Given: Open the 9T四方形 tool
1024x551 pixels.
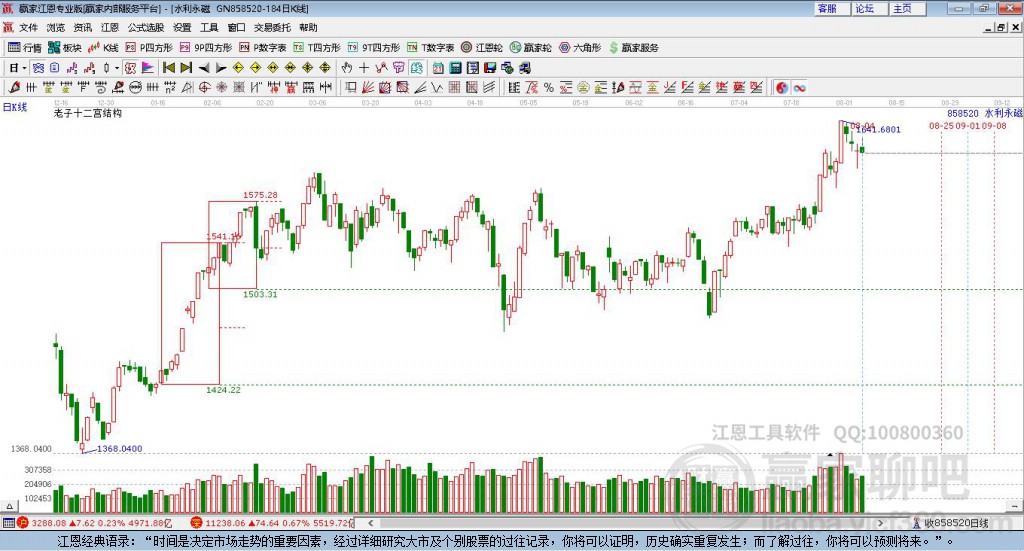Looking at the screenshot, I should (374, 48).
